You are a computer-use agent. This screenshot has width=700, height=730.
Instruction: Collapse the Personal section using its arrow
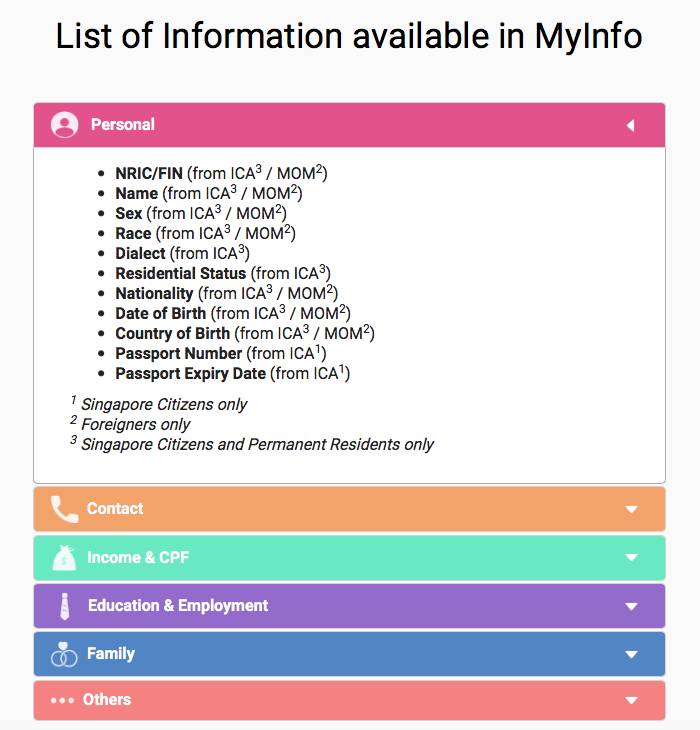pyautogui.click(x=631, y=125)
